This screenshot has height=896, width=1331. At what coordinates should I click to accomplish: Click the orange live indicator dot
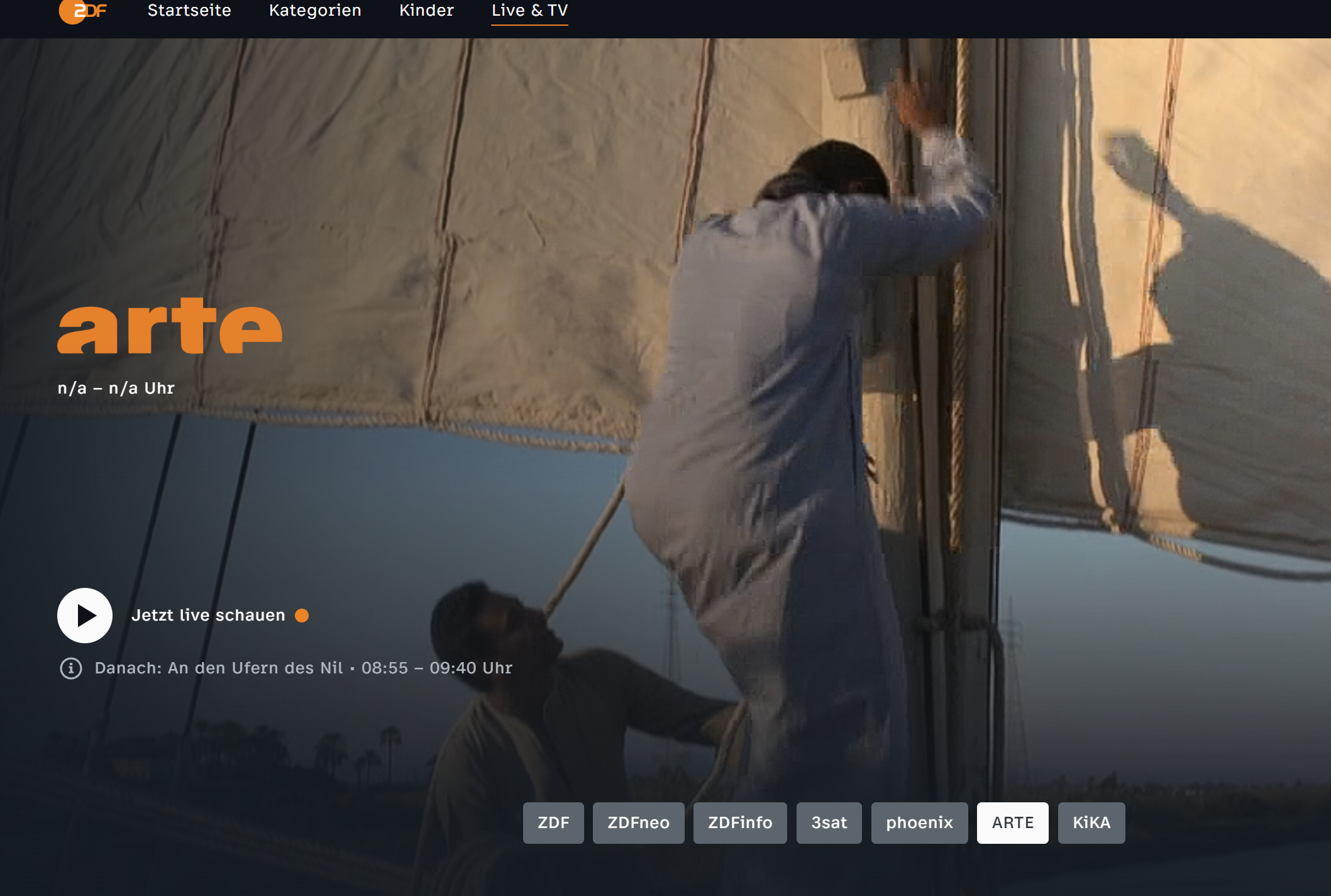coord(302,616)
